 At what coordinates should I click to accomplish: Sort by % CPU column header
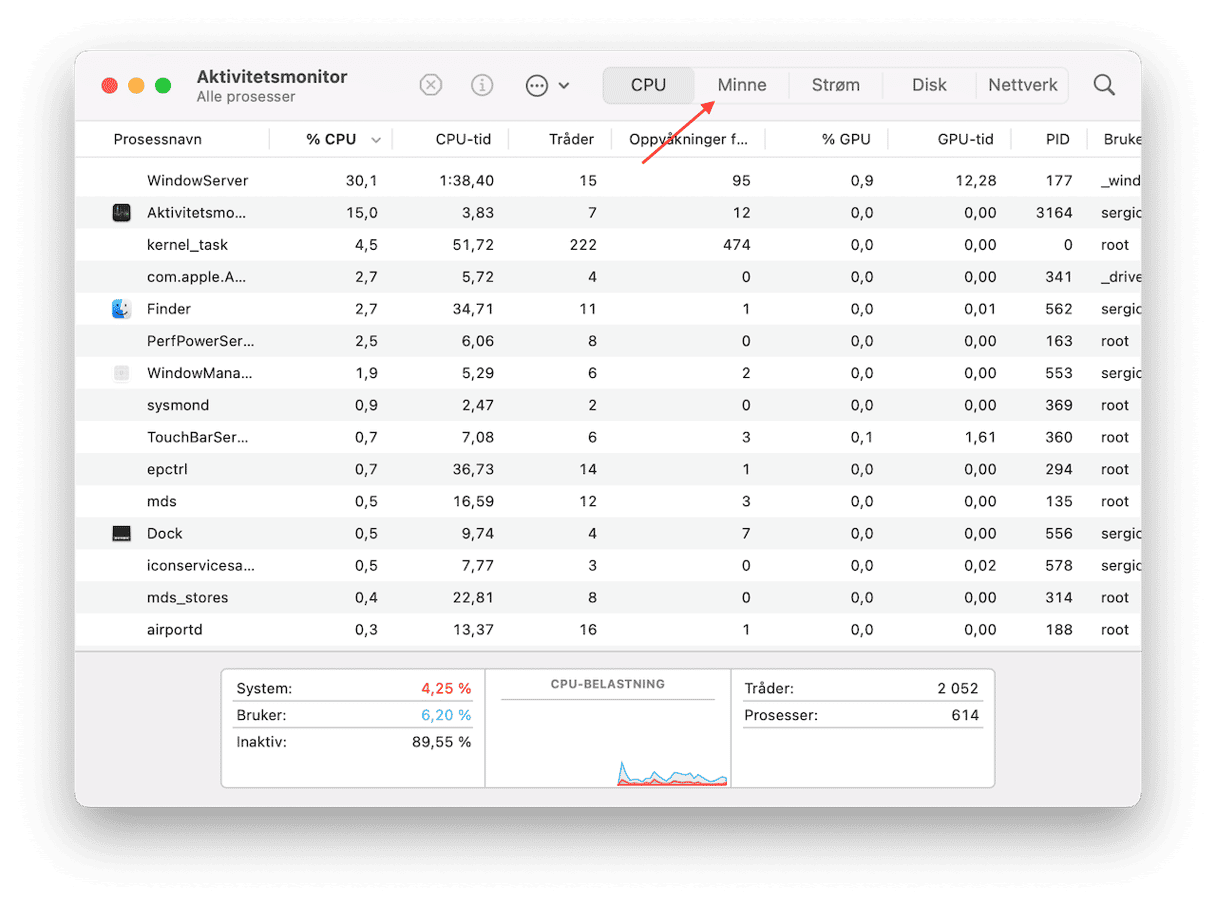[x=331, y=139]
